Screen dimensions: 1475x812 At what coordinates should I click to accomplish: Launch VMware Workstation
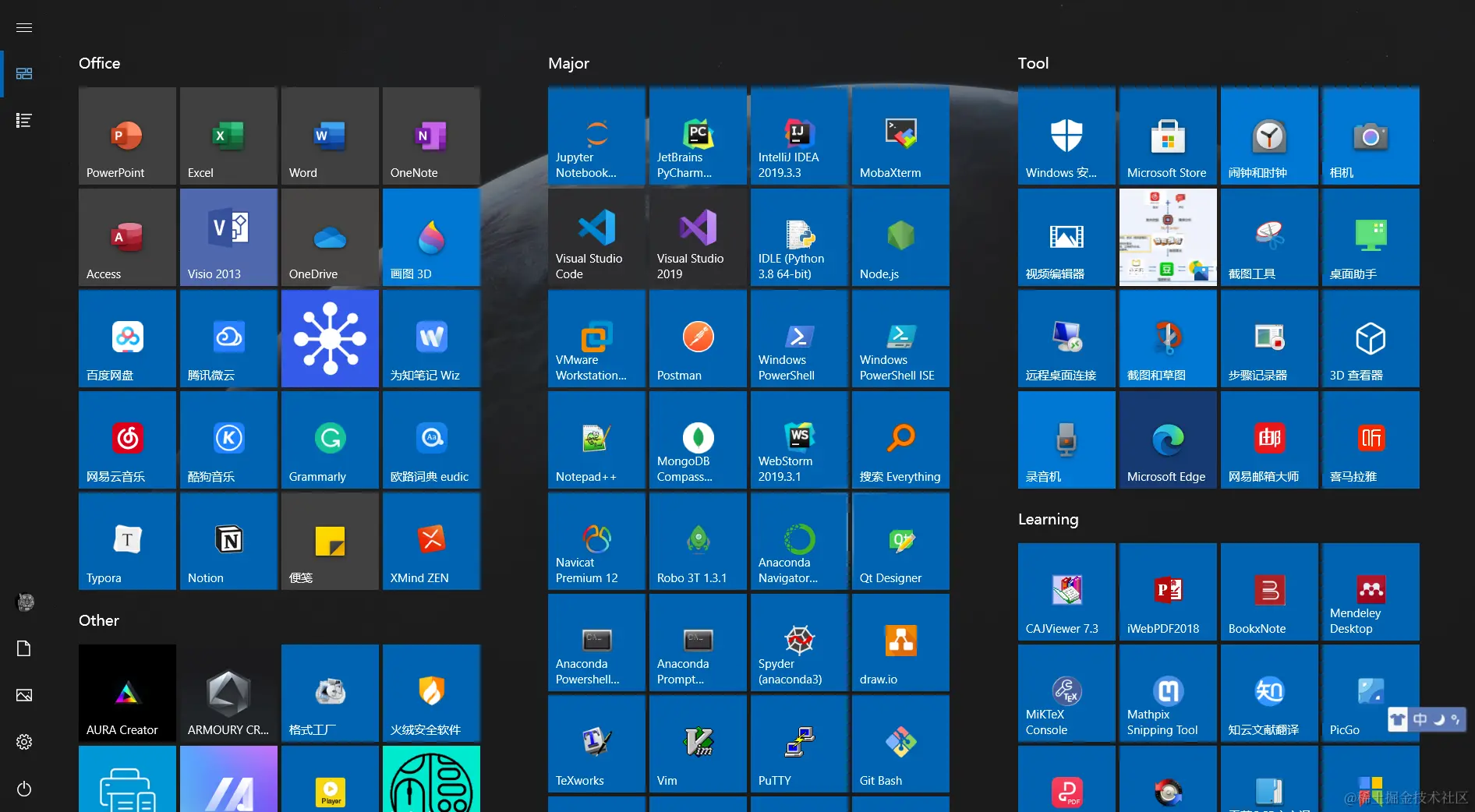(596, 338)
